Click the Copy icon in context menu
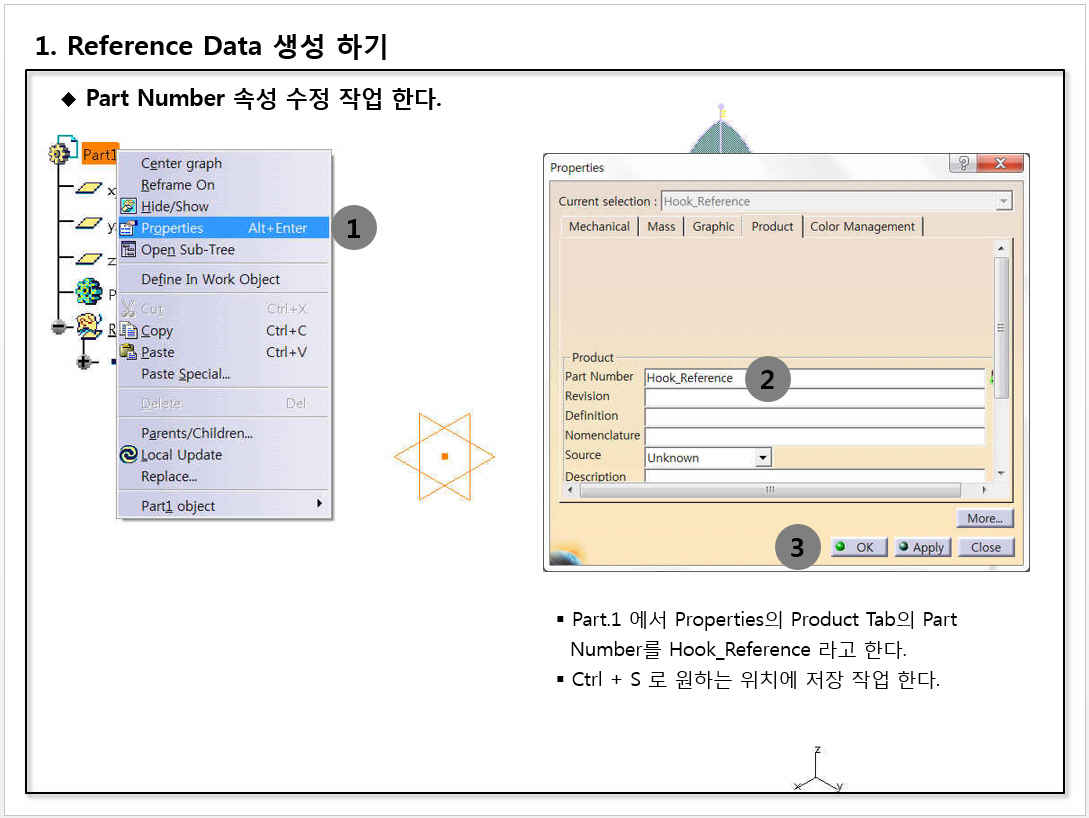The image size is (1089, 818). pos(128,330)
